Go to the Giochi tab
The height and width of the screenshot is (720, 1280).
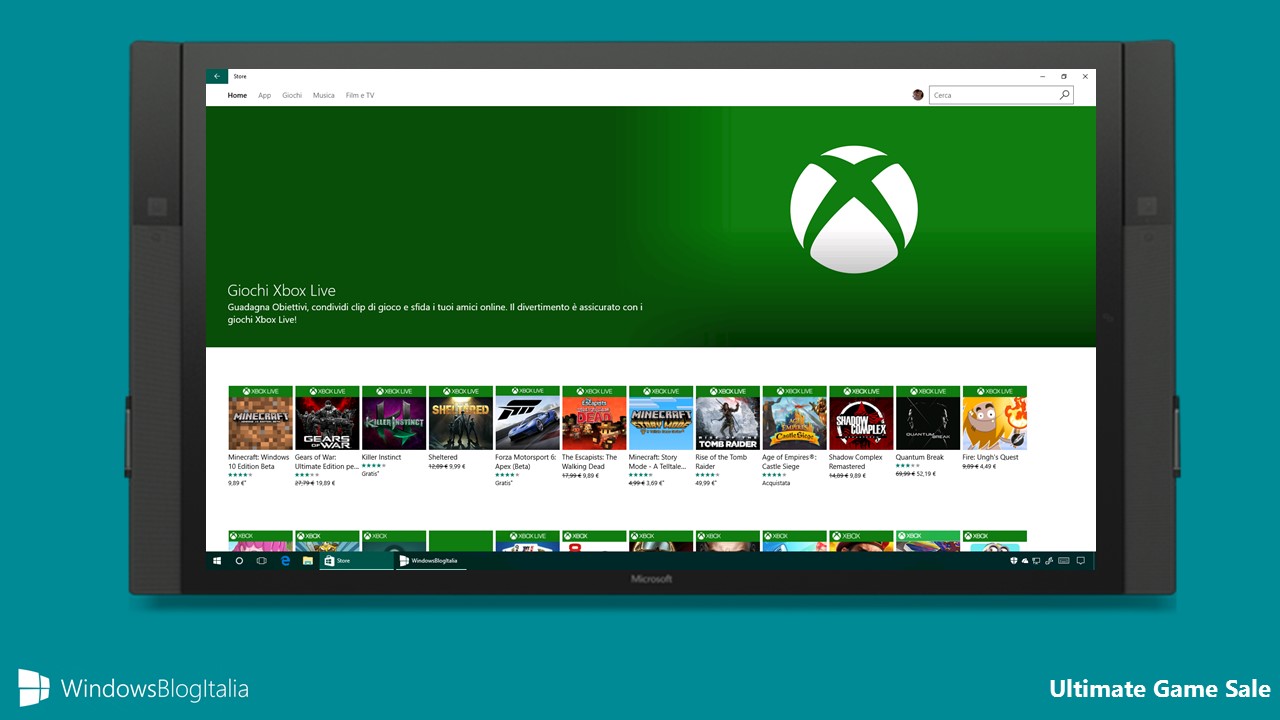click(292, 95)
